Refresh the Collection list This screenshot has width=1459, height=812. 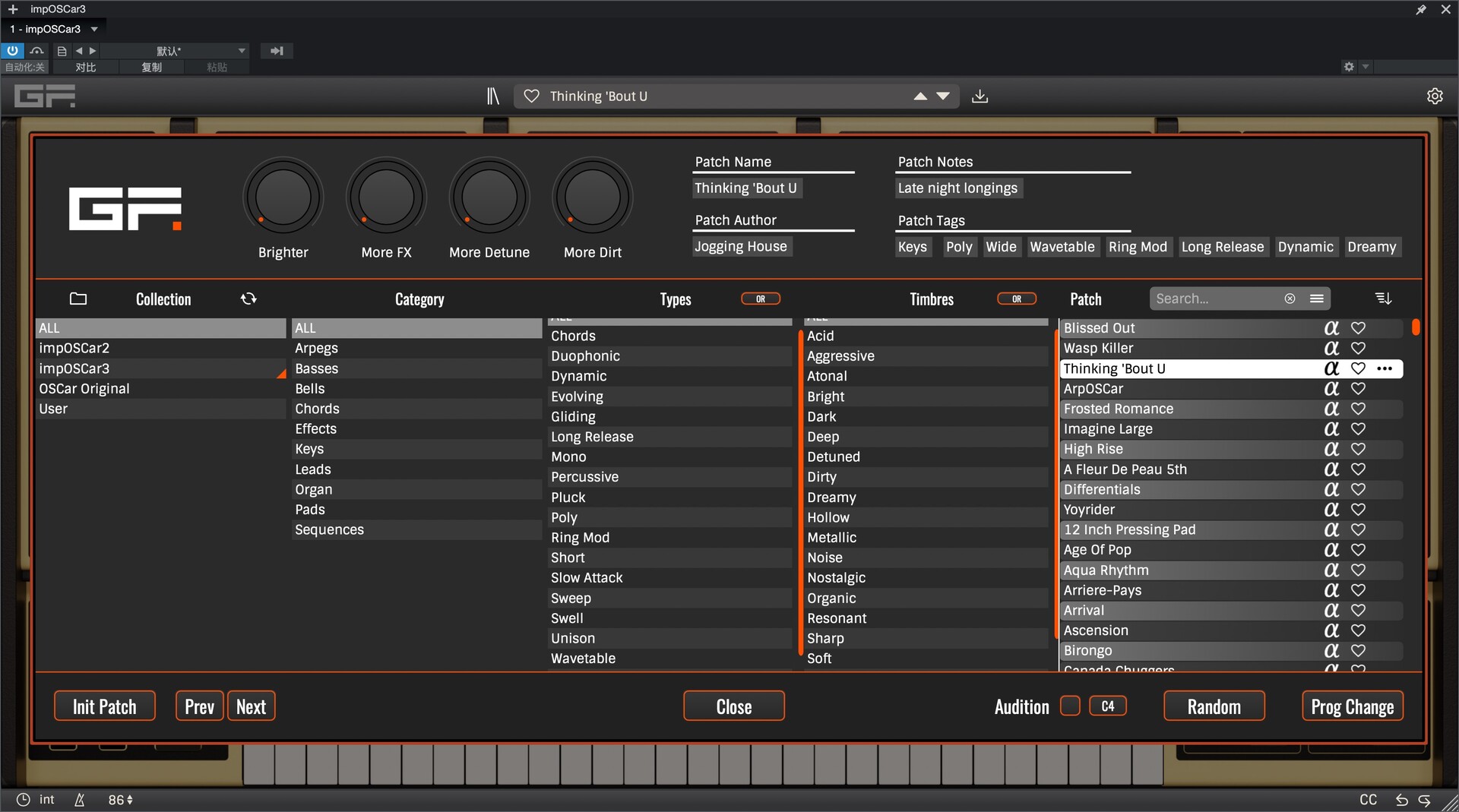pyautogui.click(x=248, y=299)
